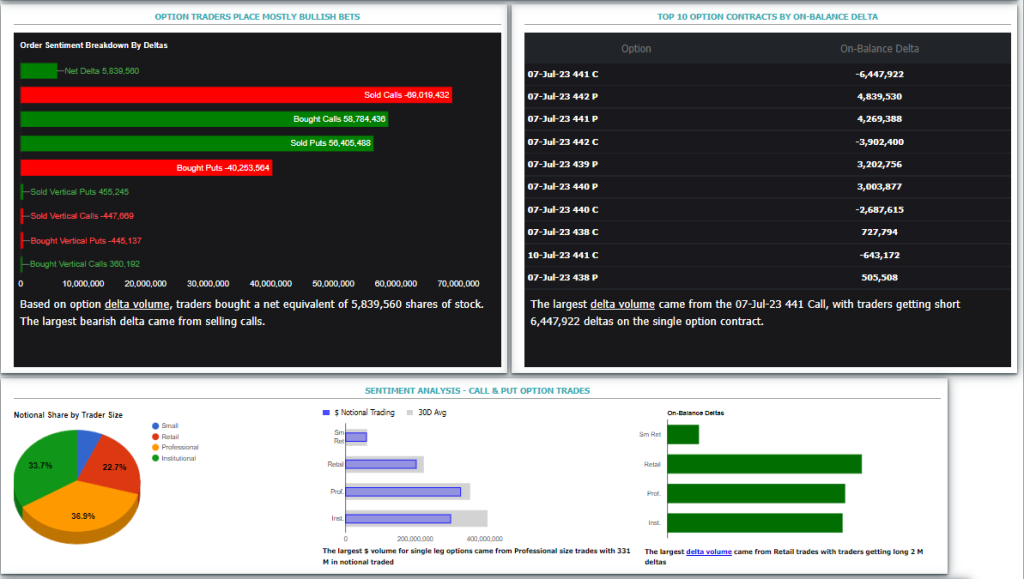The image size is (1024, 579).
Task: Select the 07-Jul-23 438 P row
Action: 767,277
